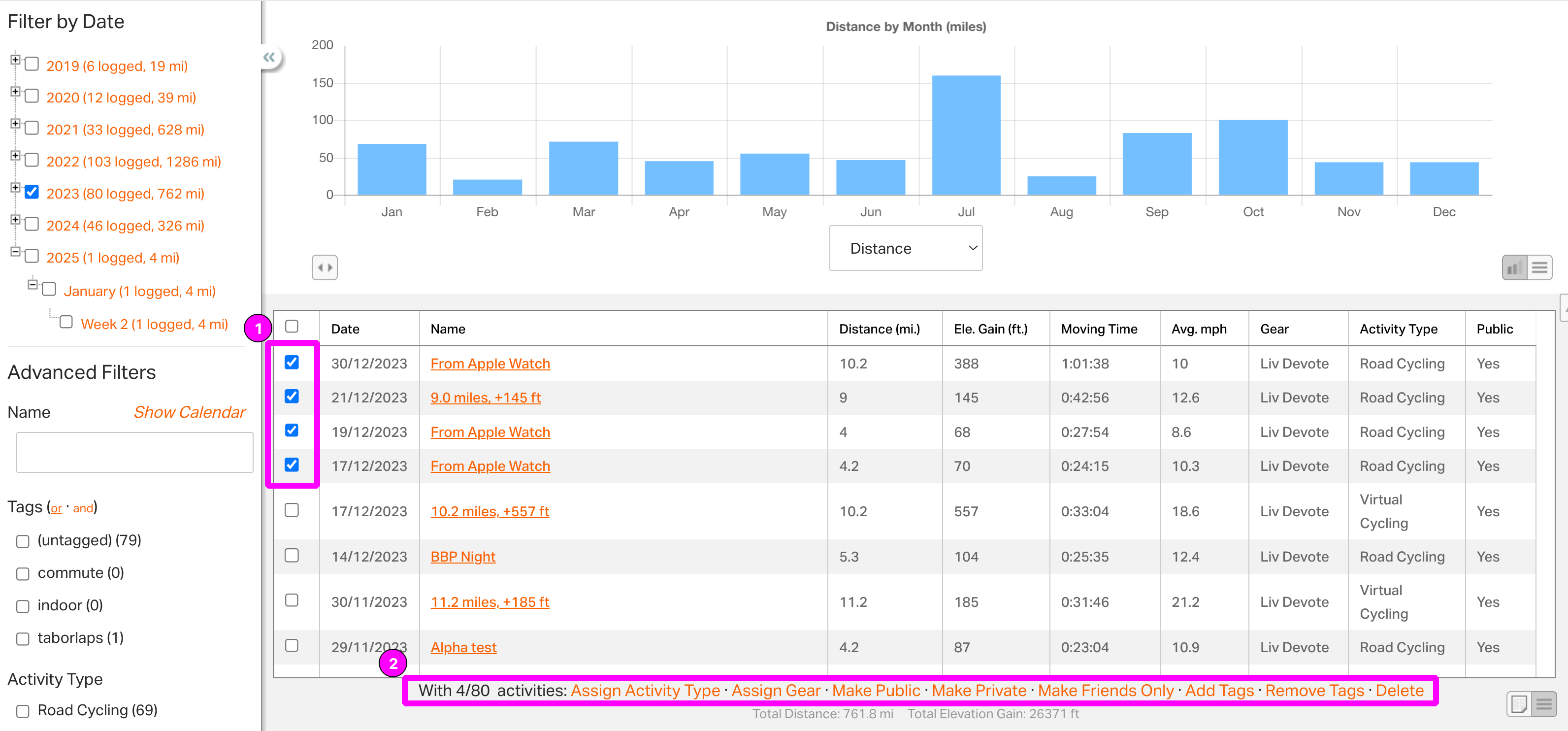Collapse the sidebar with double-chevron icon
Viewport: 1568px width, 731px height.
click(269, 58)
